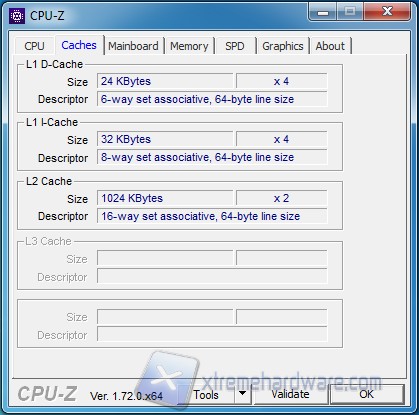Click the Validate button

290,394
